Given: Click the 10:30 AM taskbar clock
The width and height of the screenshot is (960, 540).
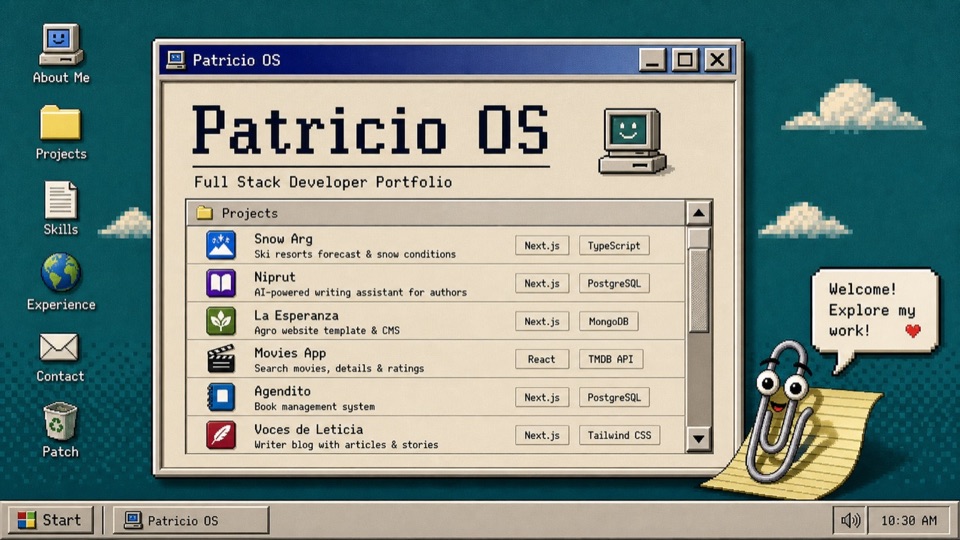Looking at the screenshot, I should click(x=909, y=520).
